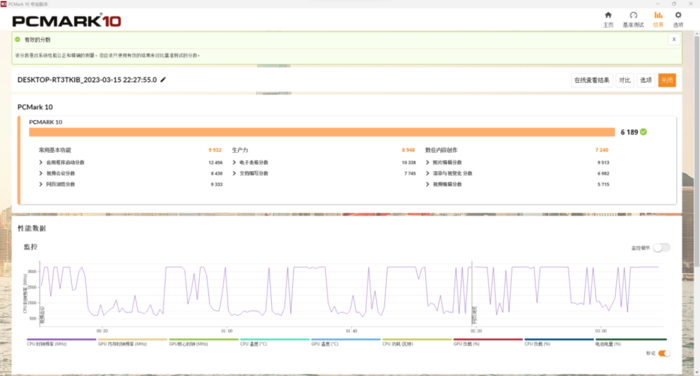Click the purple CPU clock frequency legend swatch
The height and width of the screenshot is (376, 700).
61,339
